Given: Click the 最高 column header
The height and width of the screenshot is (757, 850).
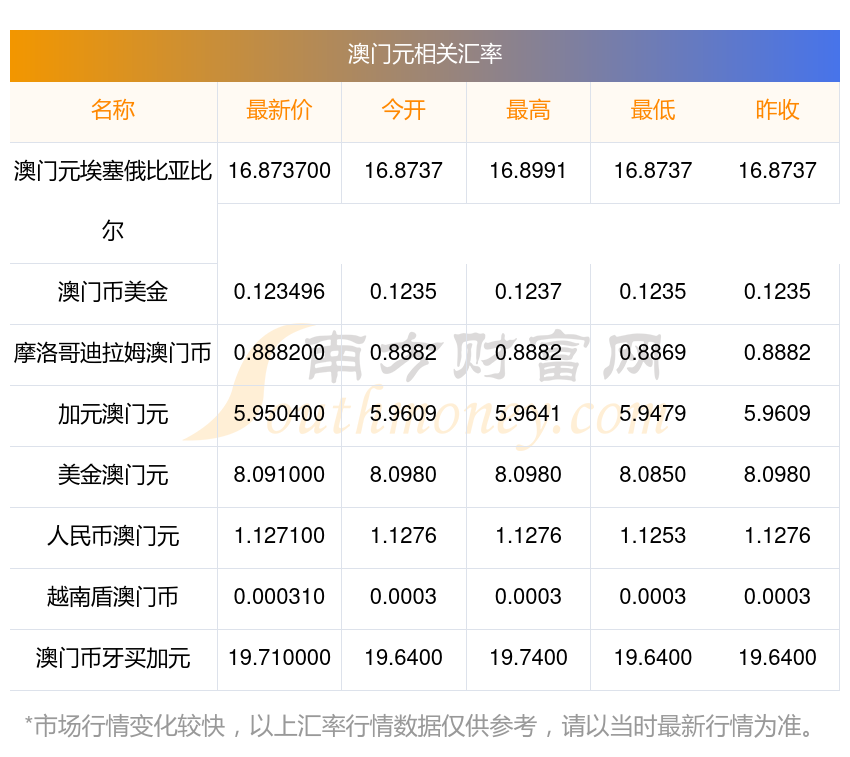Looking at the screenshot, I should pyautogui.click(x=528, y=110).
